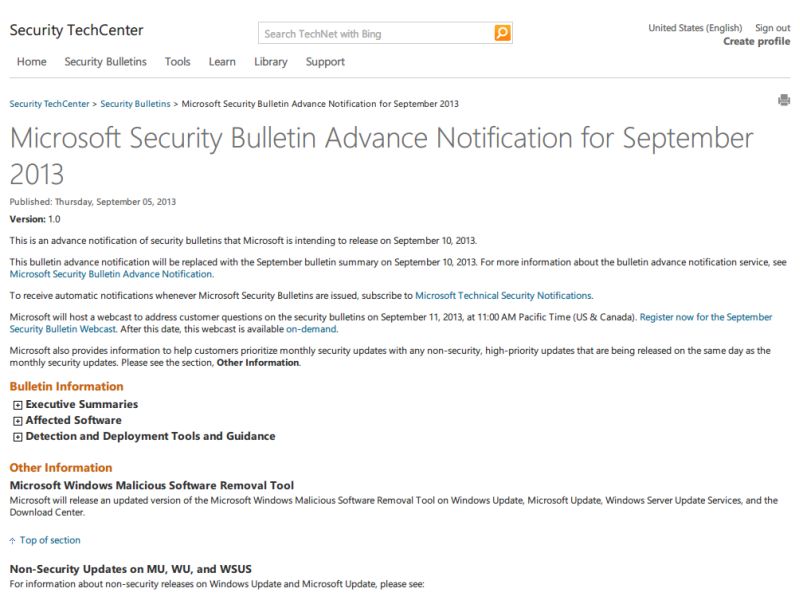Open the Support navigation item

click(325, 62)
